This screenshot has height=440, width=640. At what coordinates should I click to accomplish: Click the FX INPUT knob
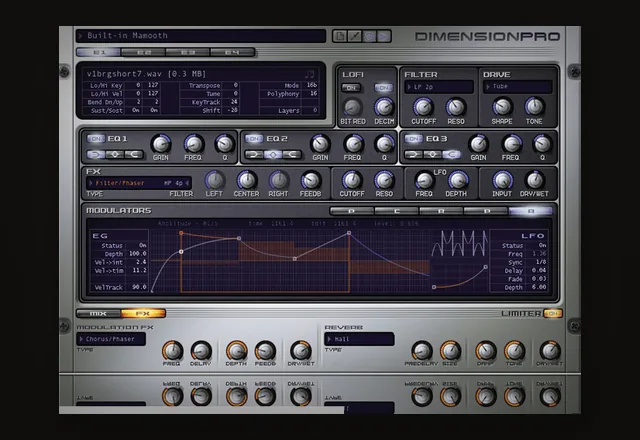pyautogui.click(x=502, y=180)
